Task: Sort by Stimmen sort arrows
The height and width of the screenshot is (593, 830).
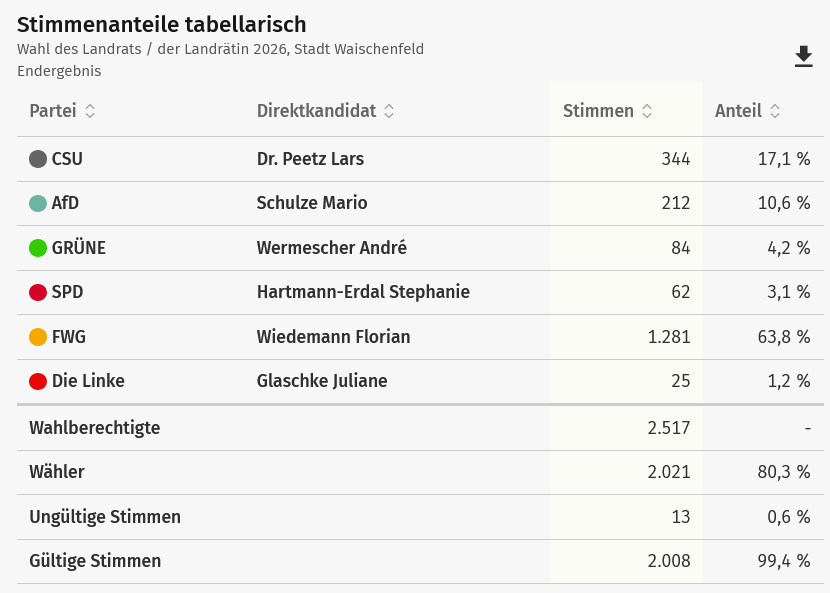Action: point(647,111)
